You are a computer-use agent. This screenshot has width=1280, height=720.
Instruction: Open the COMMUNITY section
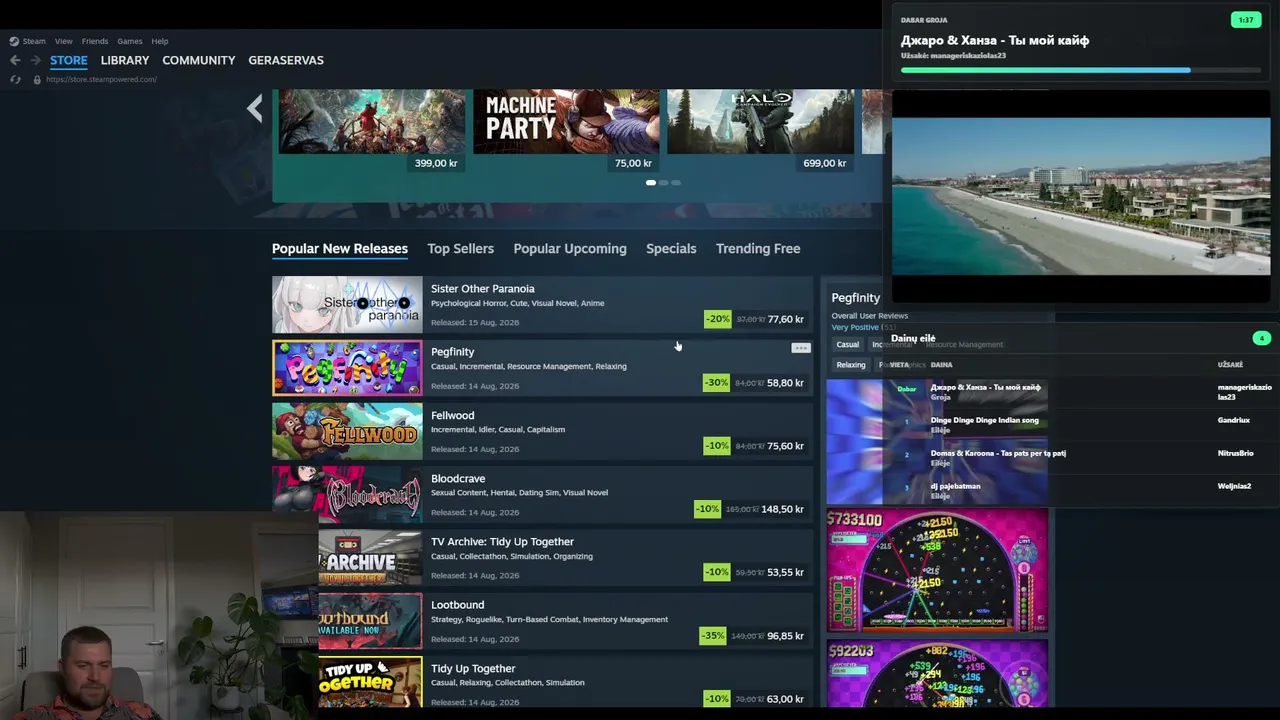pyautogui.click(x=199, y=60)
